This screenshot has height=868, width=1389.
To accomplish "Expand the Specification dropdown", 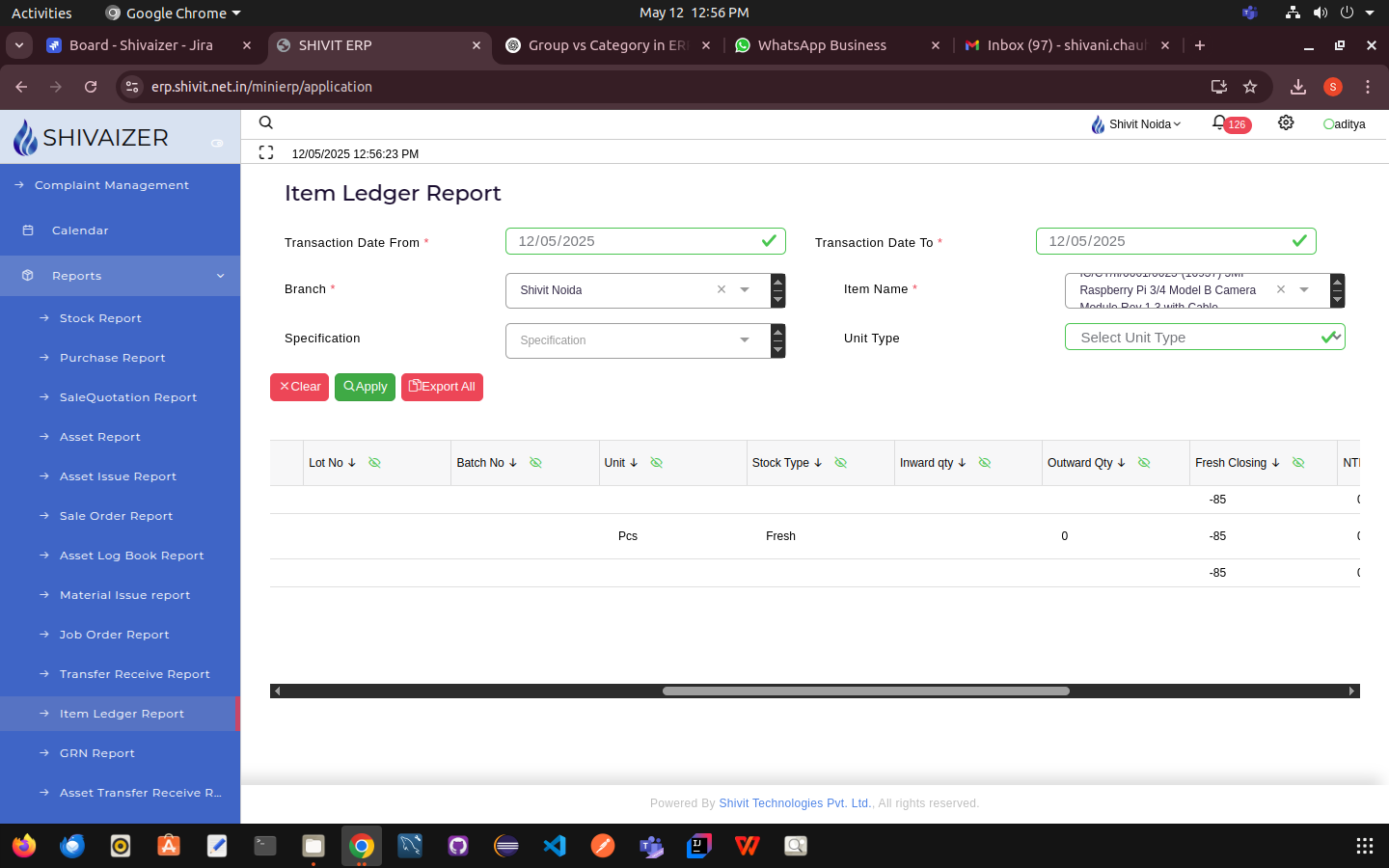I will (744, 340).
